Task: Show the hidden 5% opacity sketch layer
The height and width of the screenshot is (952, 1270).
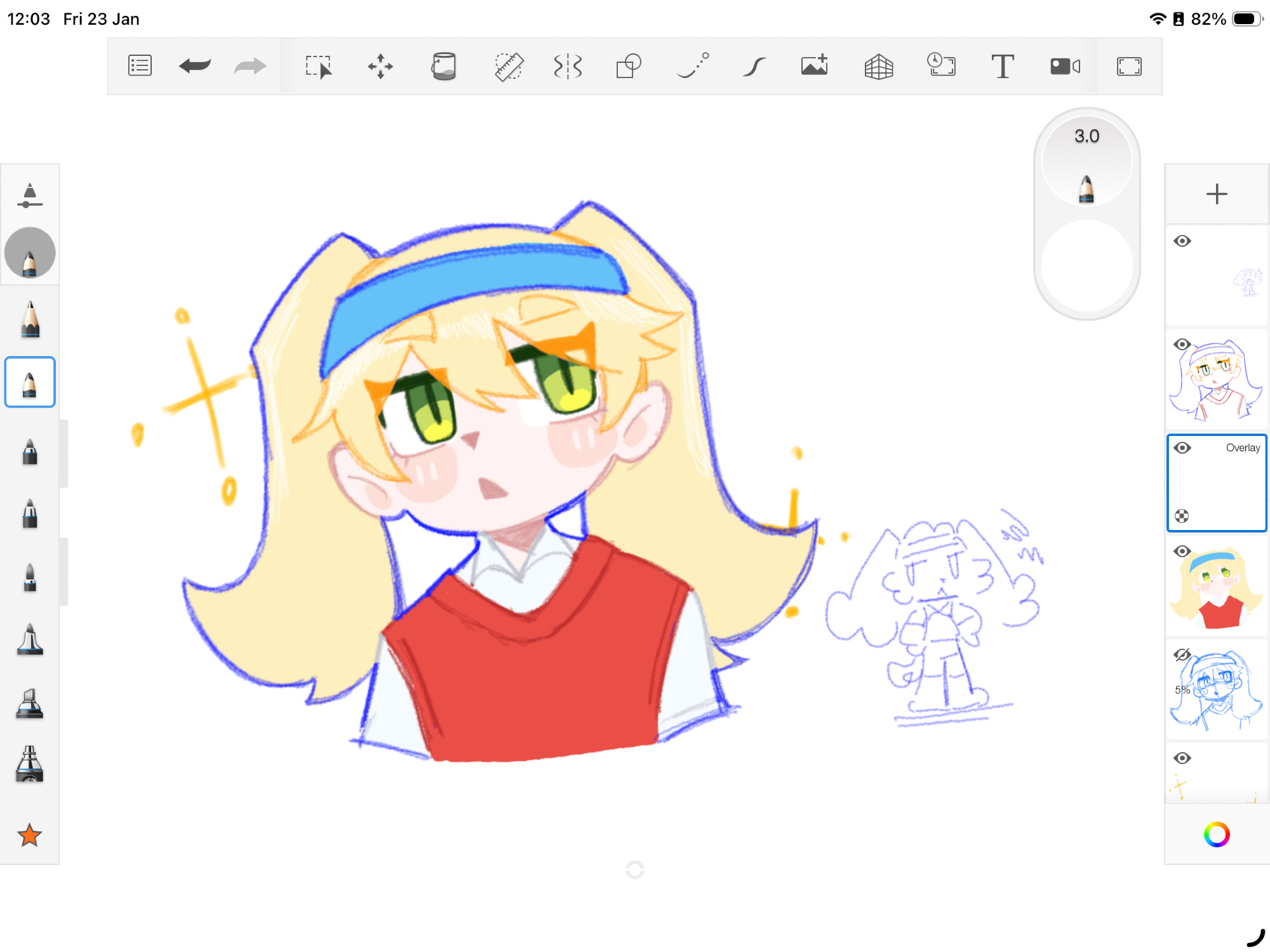Action: click(1182, 655)
